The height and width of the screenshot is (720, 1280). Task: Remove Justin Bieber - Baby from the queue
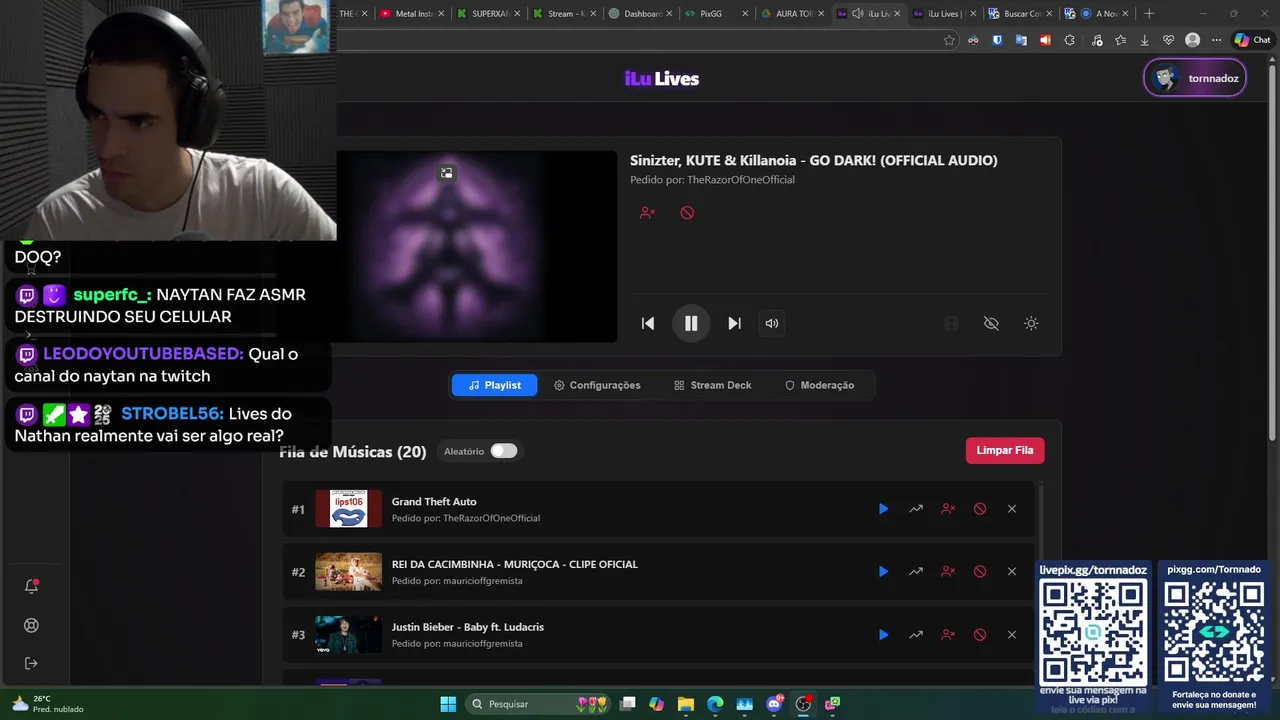pyautogui.click(x=1011, y=634)
